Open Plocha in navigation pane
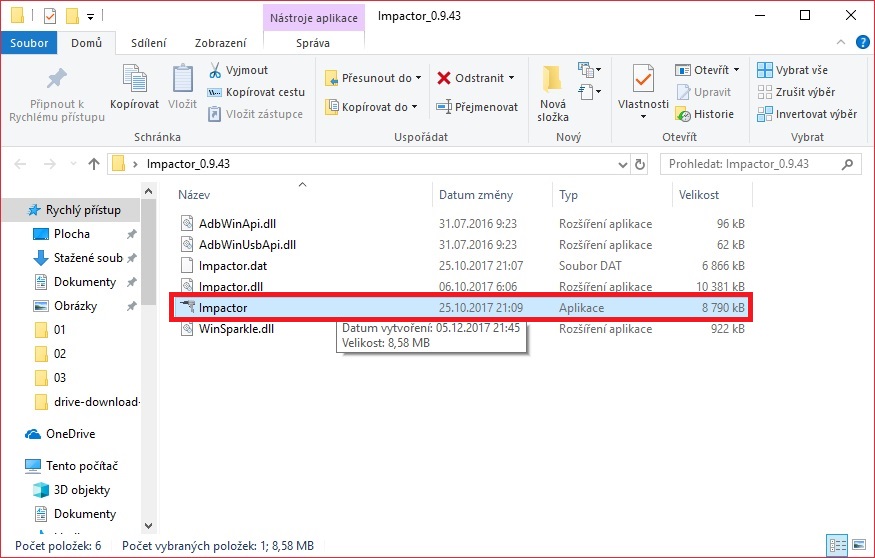The height and width of the screenshot is (558, 875). click(x=71, y=234)
